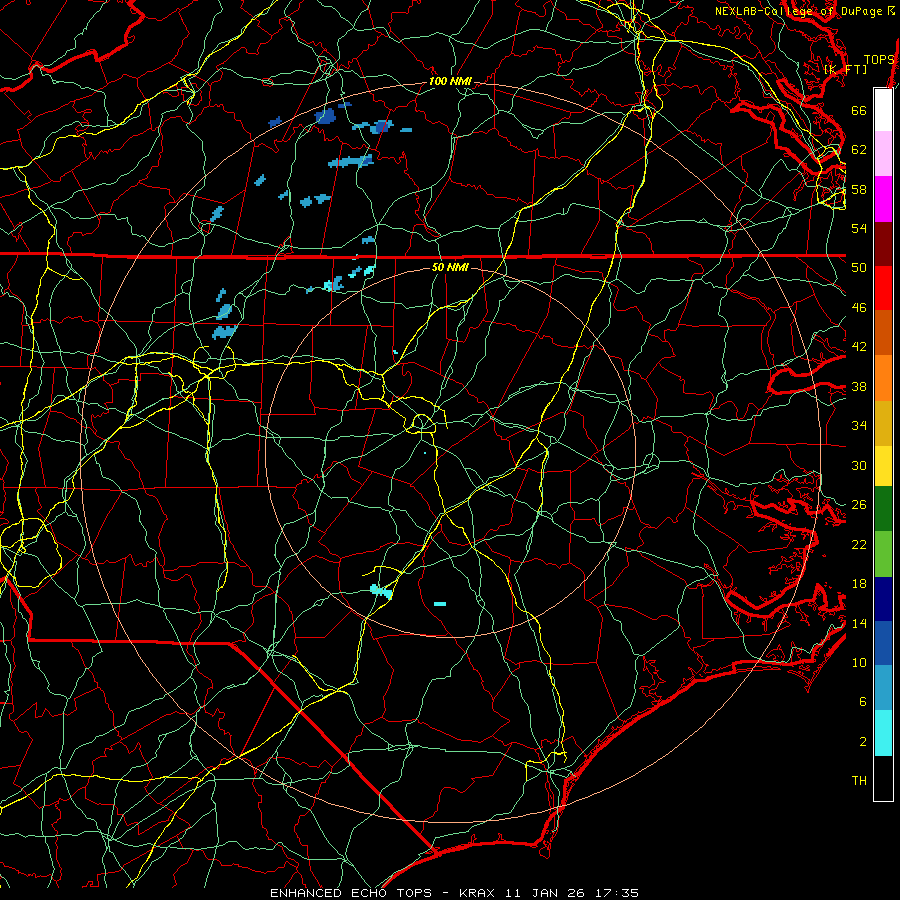Click the yellow swatch in the color scale
This screenshot has width=900, height=900.
click(x=883, y=466)
